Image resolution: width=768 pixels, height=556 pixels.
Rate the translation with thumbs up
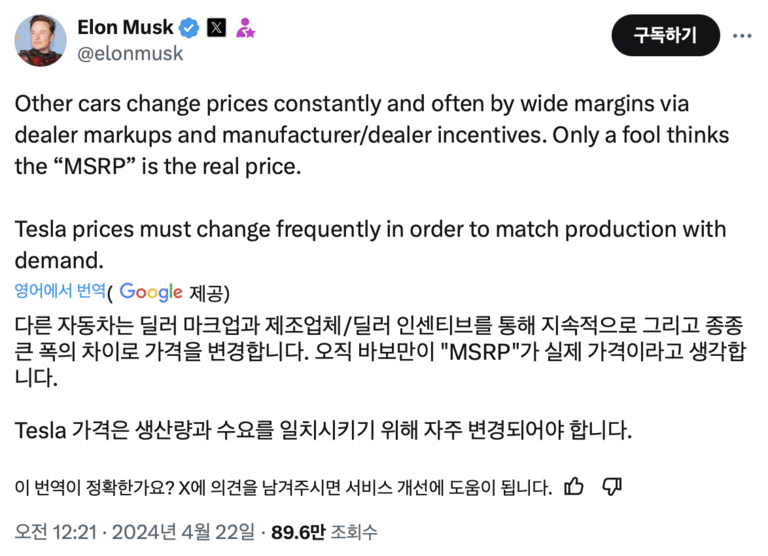[x=574, y=486]
